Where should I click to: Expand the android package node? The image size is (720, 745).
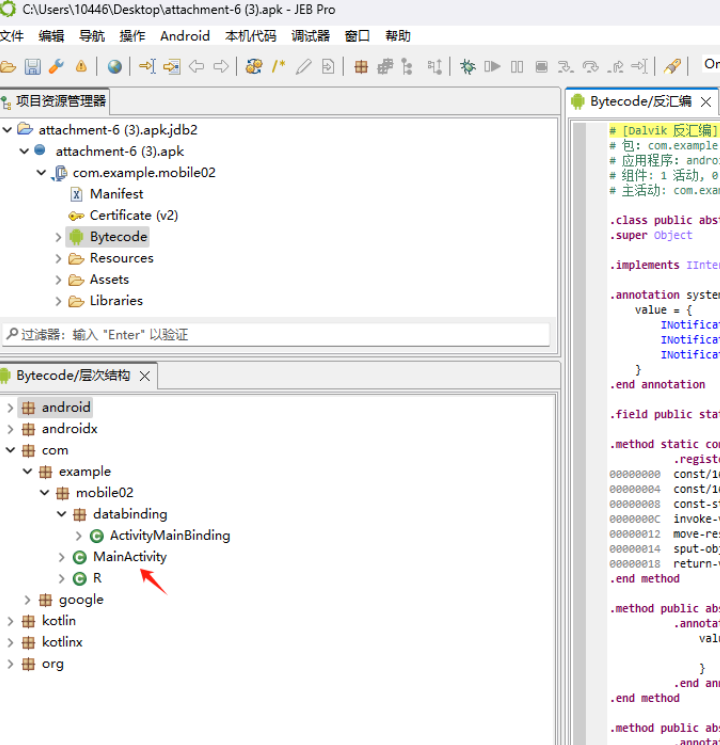[x=11, y=408]
